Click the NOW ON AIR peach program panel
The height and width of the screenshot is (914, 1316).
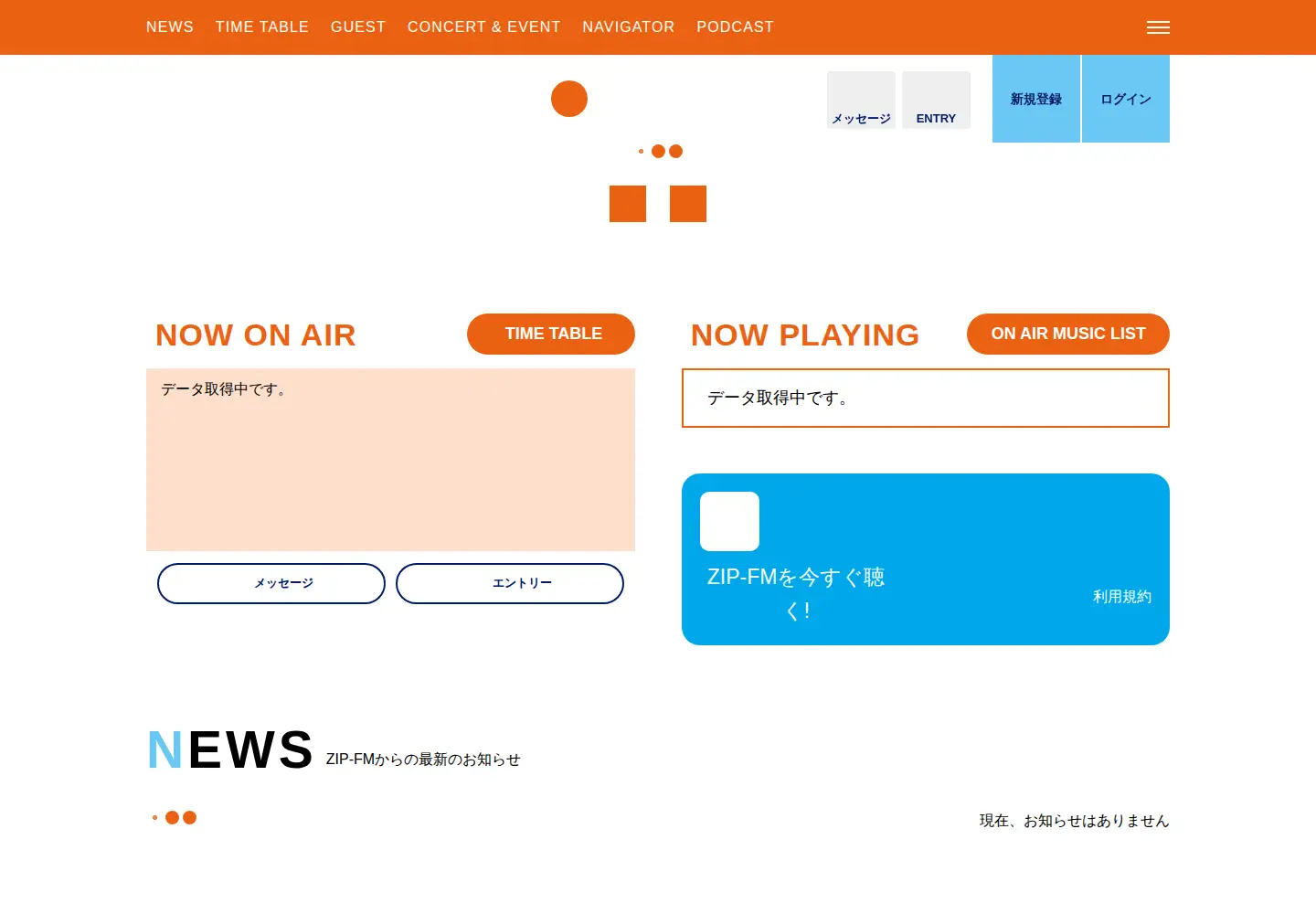390,460
